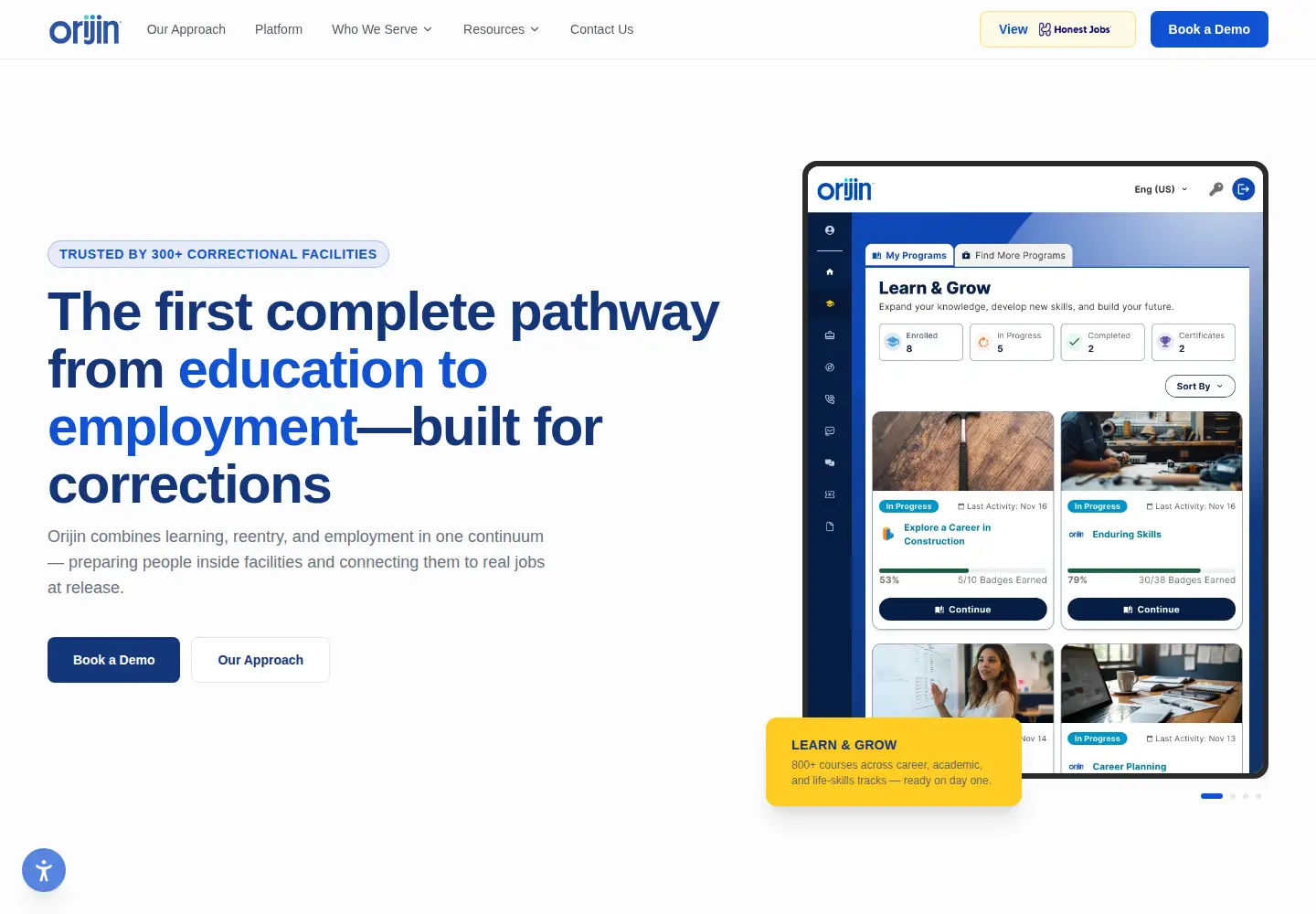Select the graduation cap icon in the mockup sidebar
Screen dimensions: 1316x914
click(830, 303)
